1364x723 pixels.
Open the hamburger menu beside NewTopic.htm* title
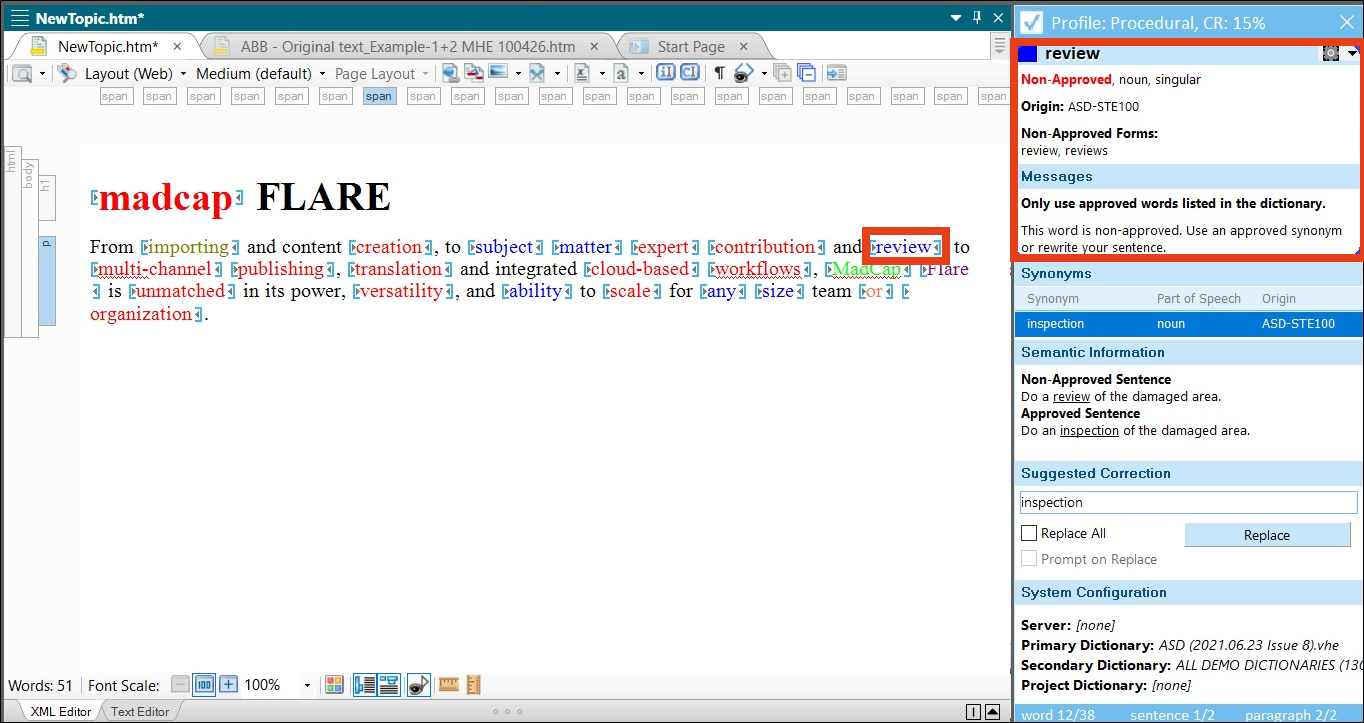coord(19,18)
